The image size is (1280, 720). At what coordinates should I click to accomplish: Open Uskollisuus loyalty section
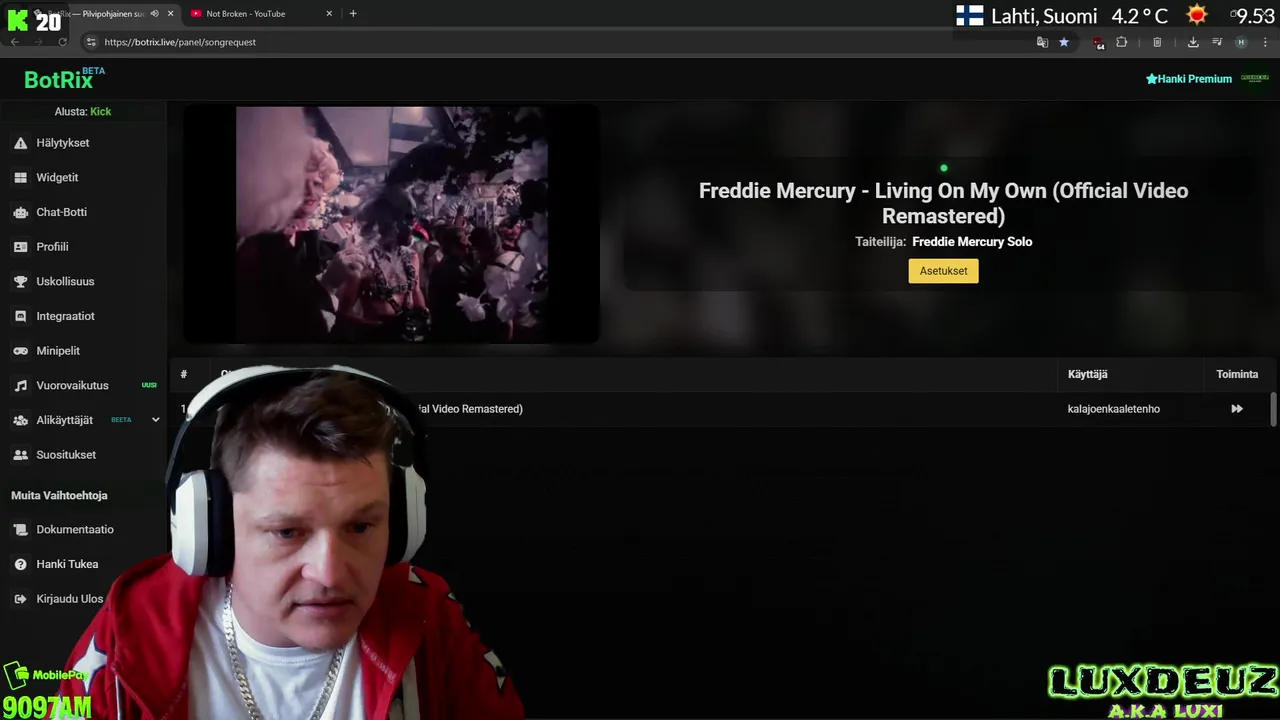point(65,282)
